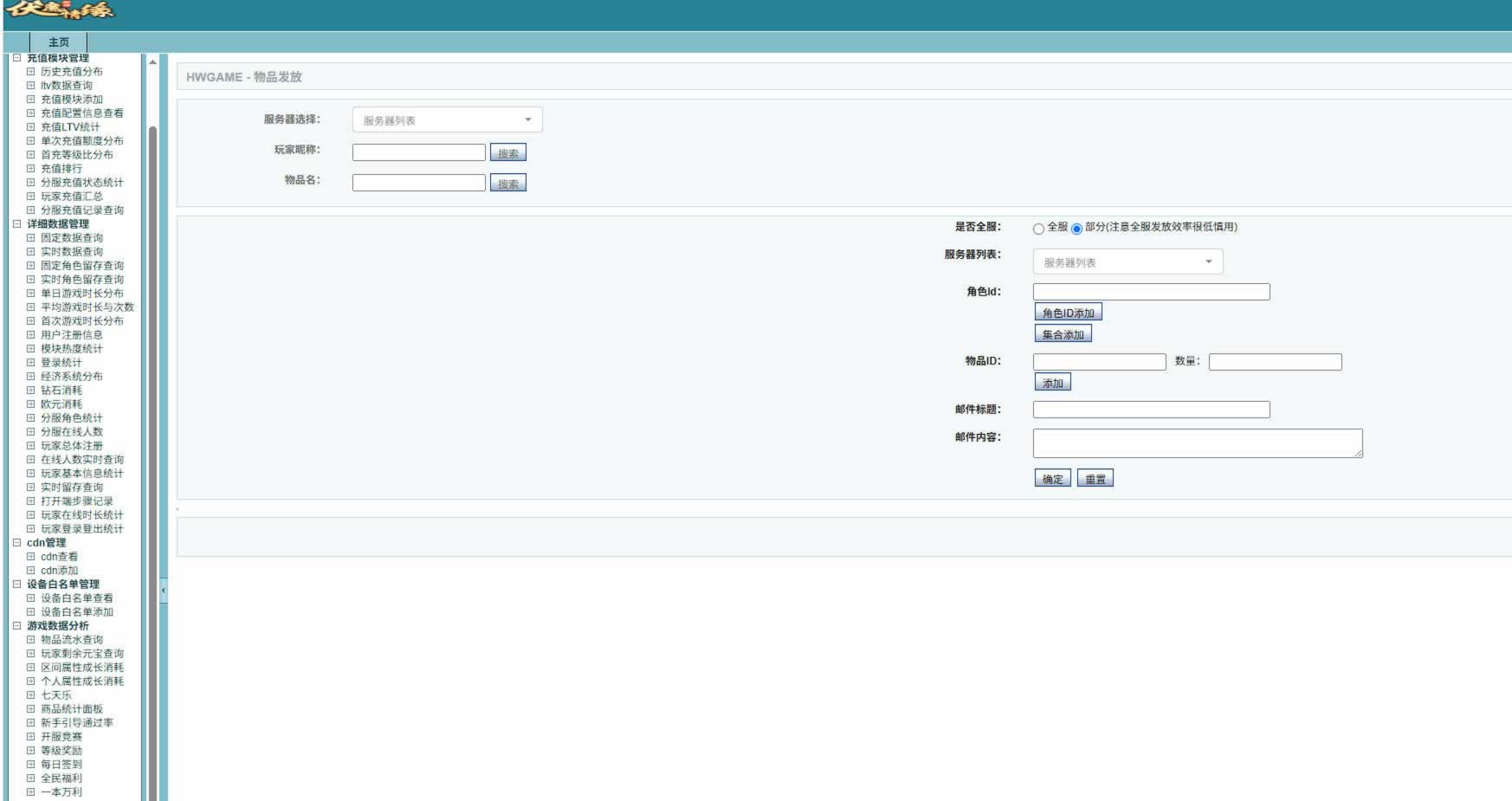Click 搜索 next to 玩家昵称
This screenshot has height=801, width=1512.
[x=508, y=153]
